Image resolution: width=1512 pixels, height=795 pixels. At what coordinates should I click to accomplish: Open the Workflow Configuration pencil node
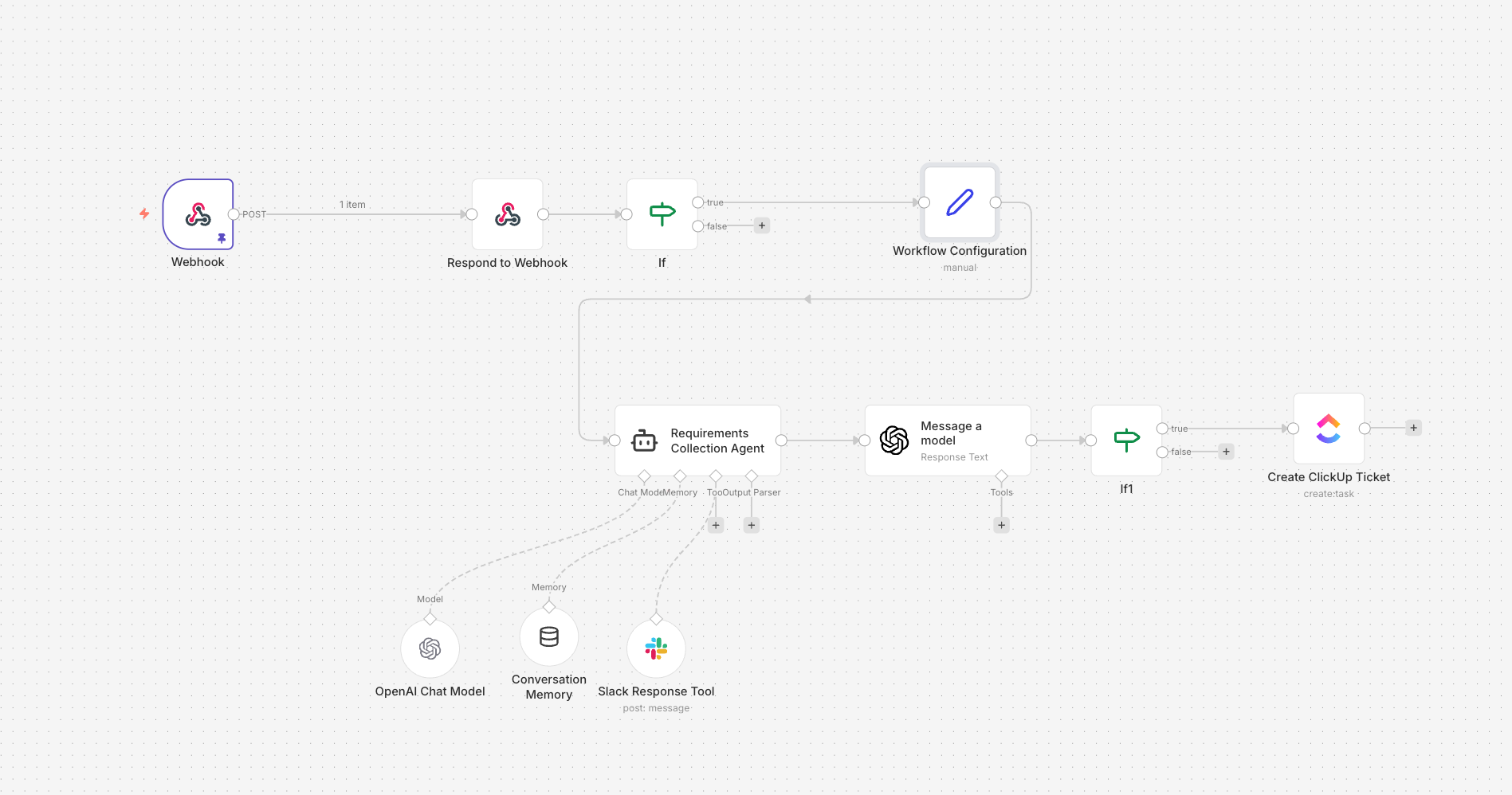[960, 202]
